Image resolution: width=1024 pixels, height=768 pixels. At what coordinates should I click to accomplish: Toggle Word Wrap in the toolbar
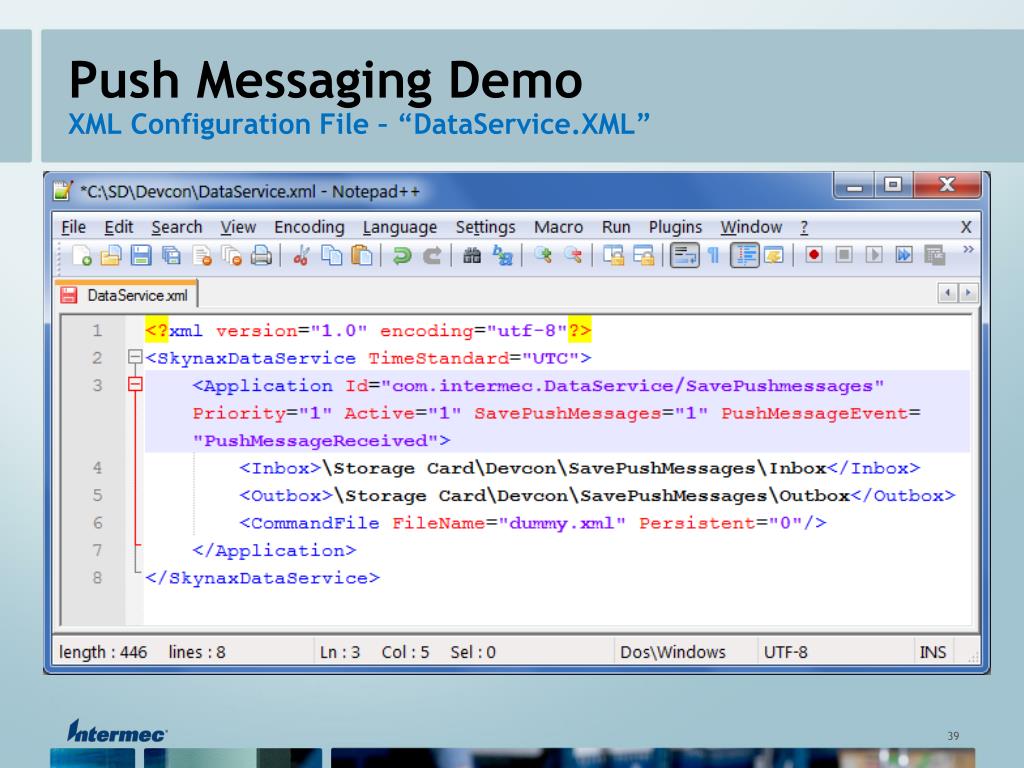[684, 255]
